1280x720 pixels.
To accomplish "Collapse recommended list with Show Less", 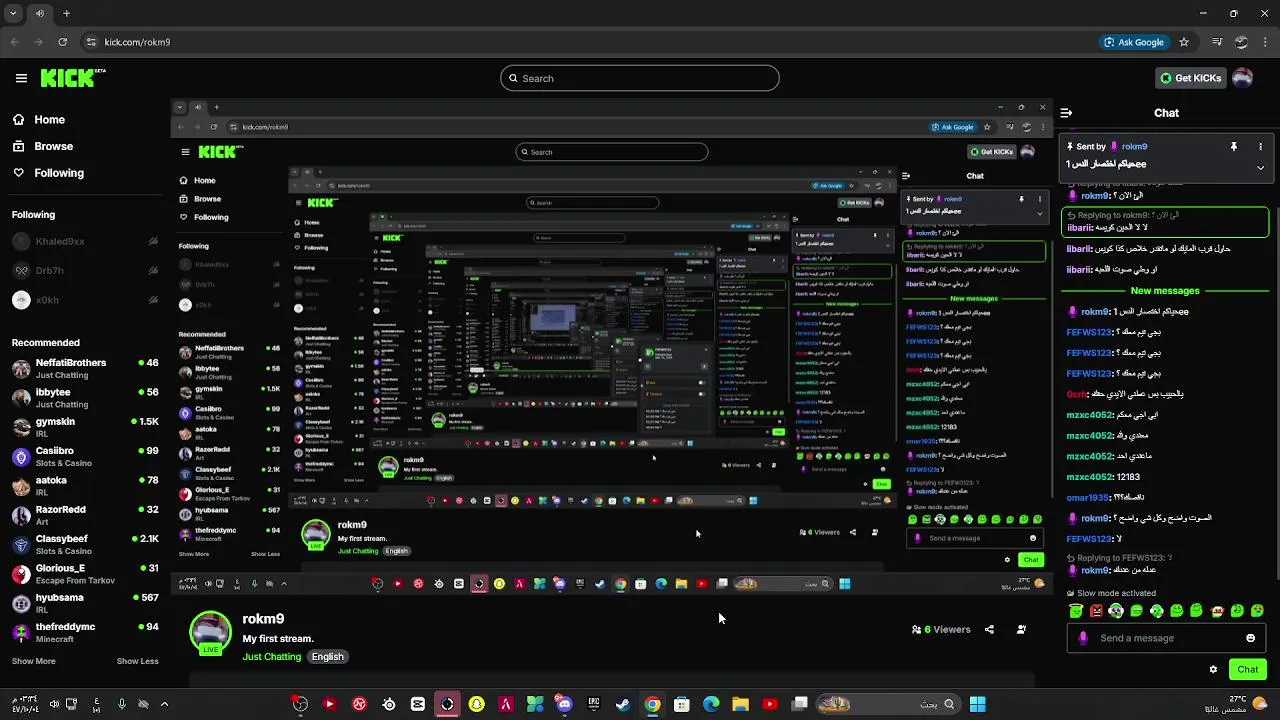I will tap(137, 661).
